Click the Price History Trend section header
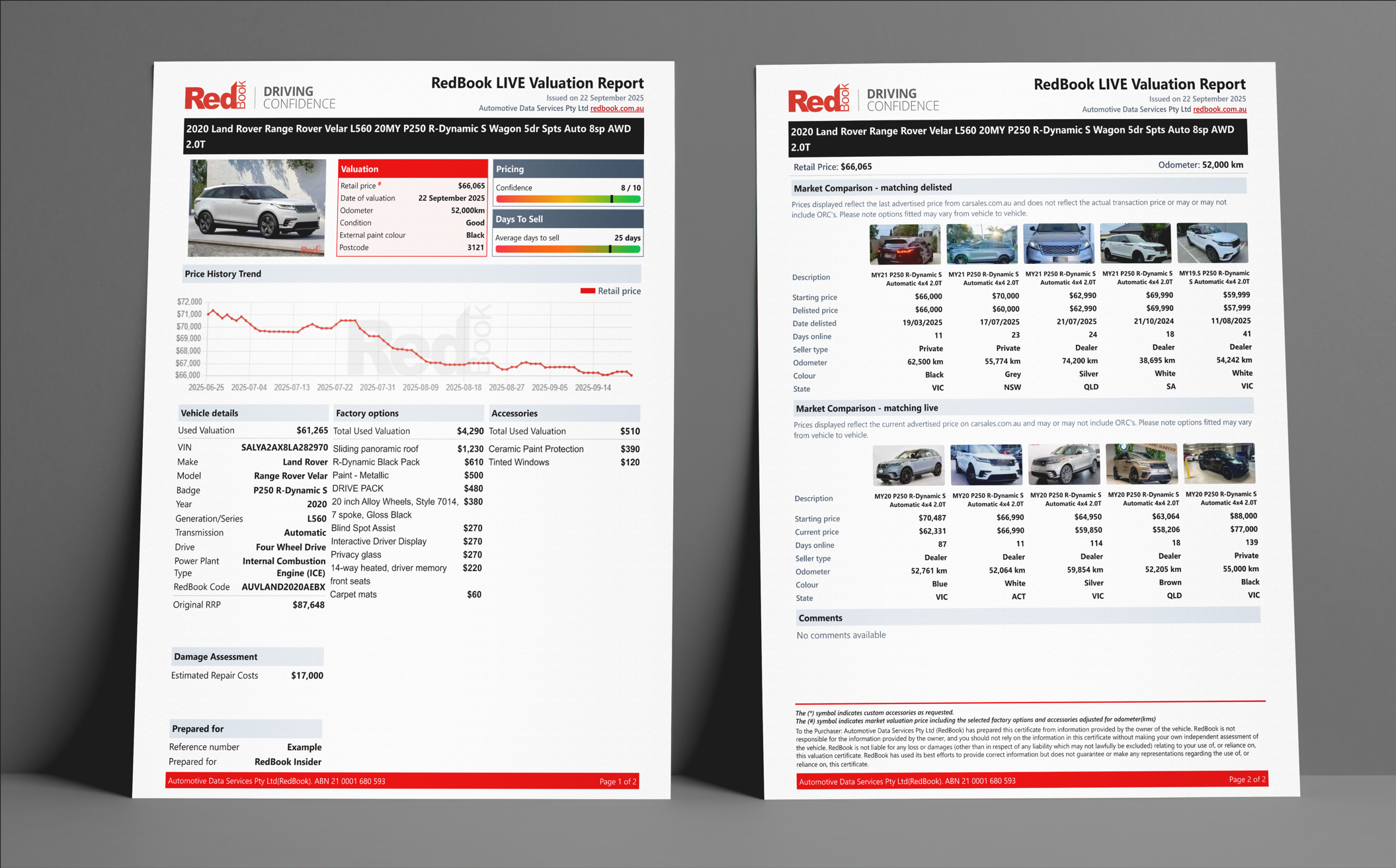 tap(223, 274)
